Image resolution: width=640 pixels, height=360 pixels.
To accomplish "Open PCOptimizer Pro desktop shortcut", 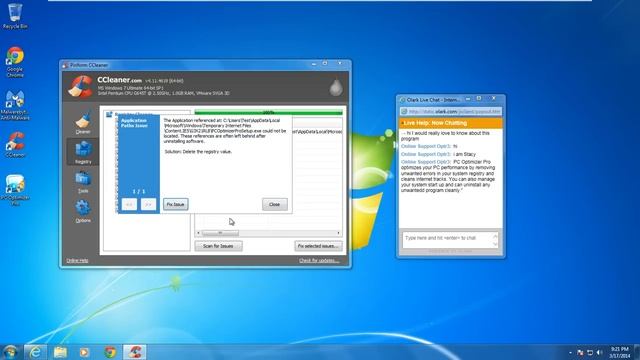I will pos(15,190).
